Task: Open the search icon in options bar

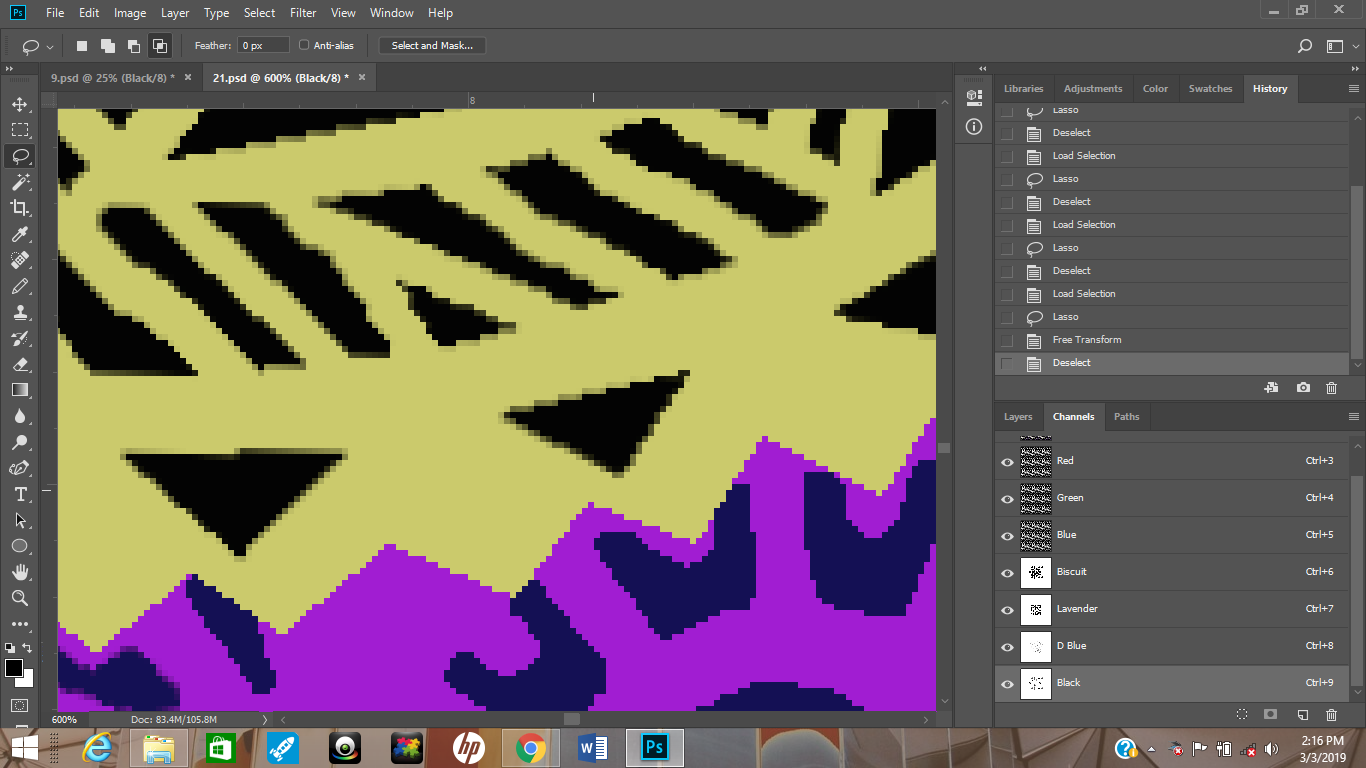Action: [1304, 46]
